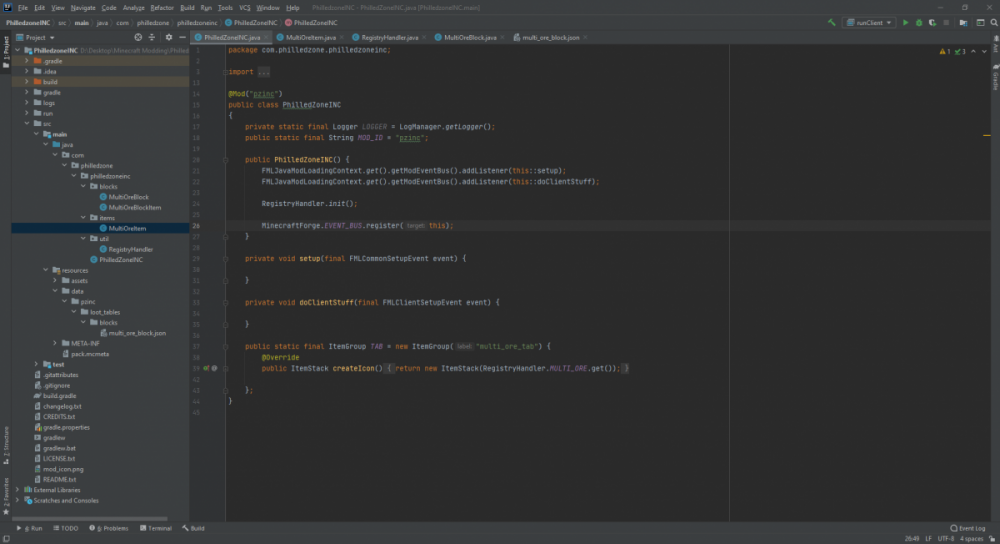
Task: Collapse the items package arrow
Action: [84, 218]
